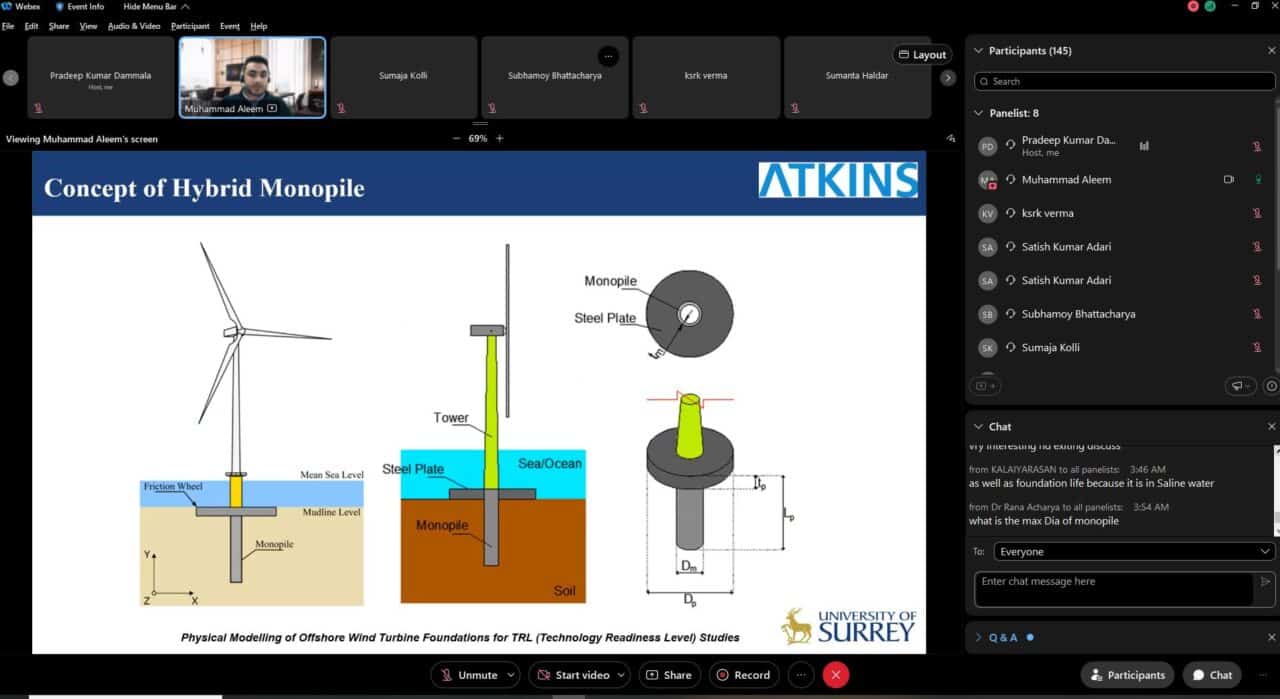Screen dimensions: 1280x699
Task: Click the circular icon at participant list bottom right
Action: tap(1271, 385)
